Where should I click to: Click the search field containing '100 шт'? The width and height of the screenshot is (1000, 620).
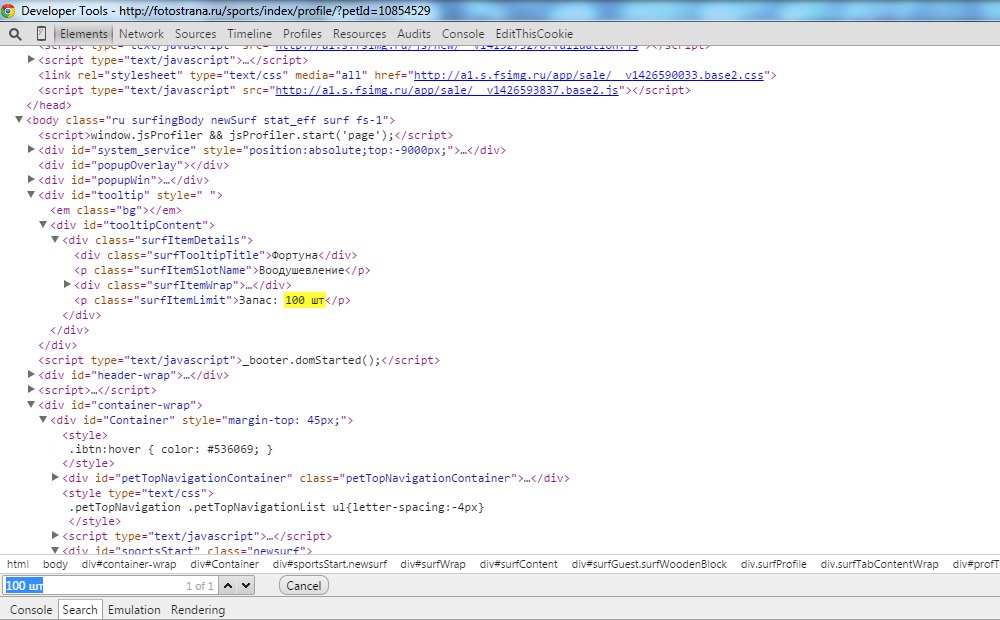pos(110,586)
